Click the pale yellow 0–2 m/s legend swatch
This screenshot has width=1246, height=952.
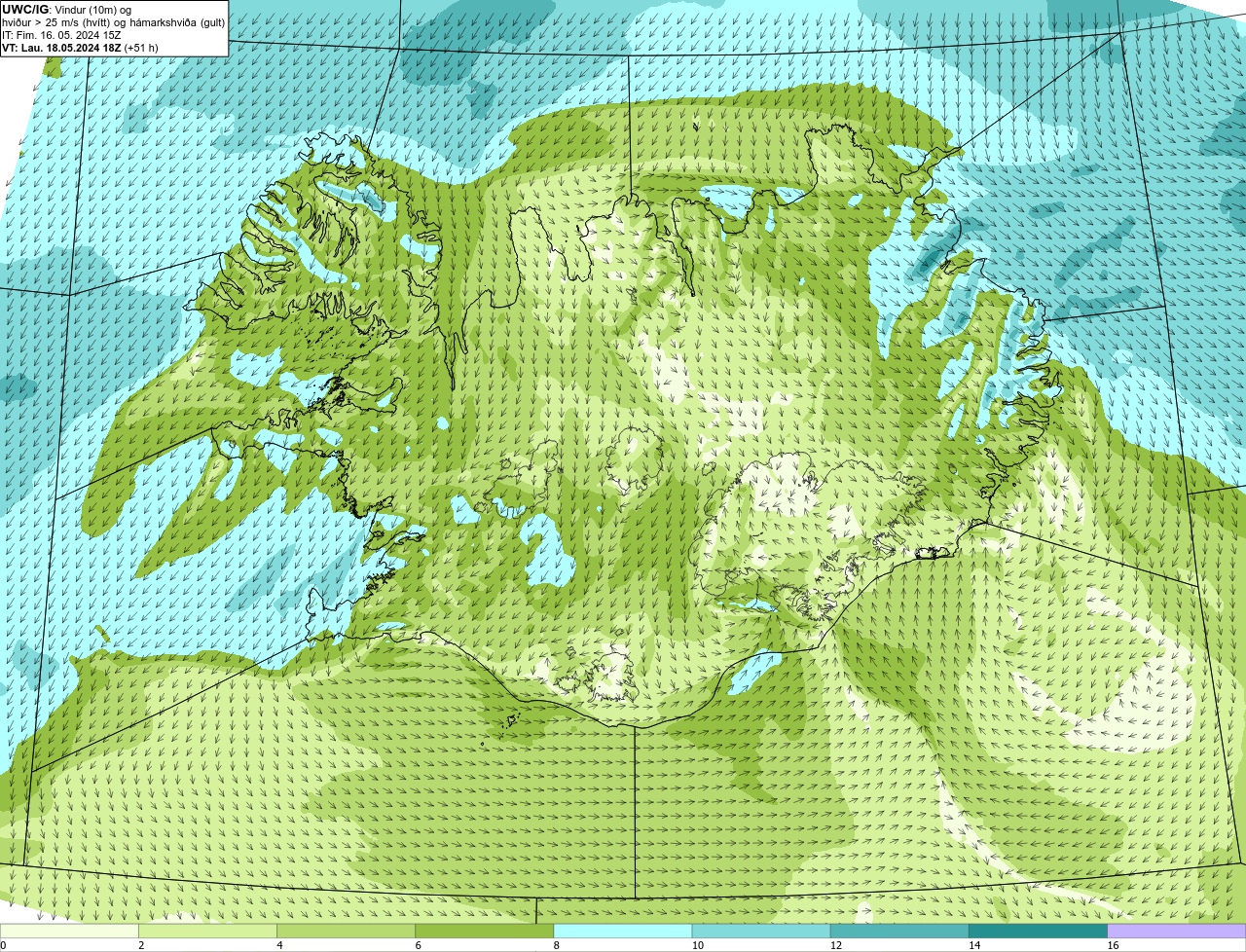pos(69,932)
